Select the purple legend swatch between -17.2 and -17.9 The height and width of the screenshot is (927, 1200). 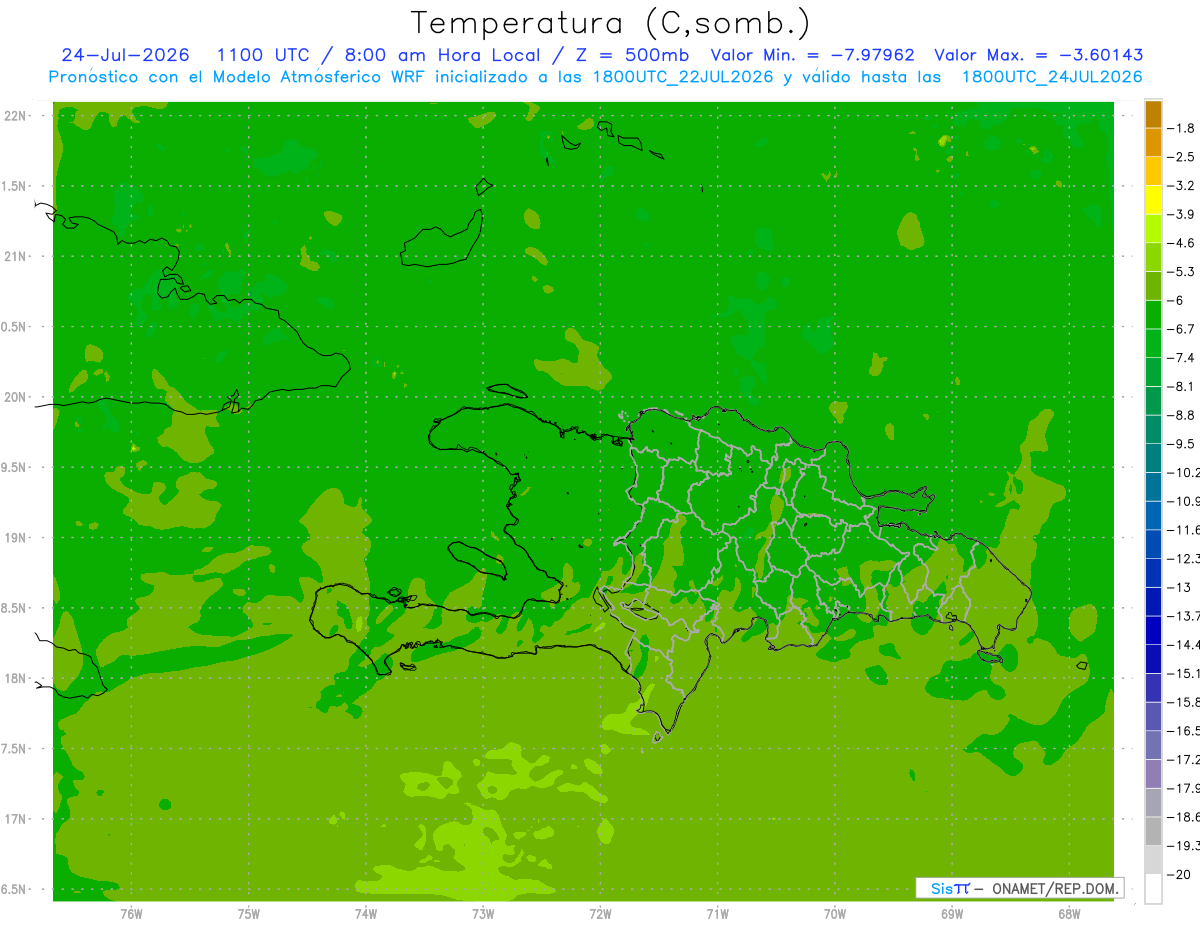[1153, 773]
